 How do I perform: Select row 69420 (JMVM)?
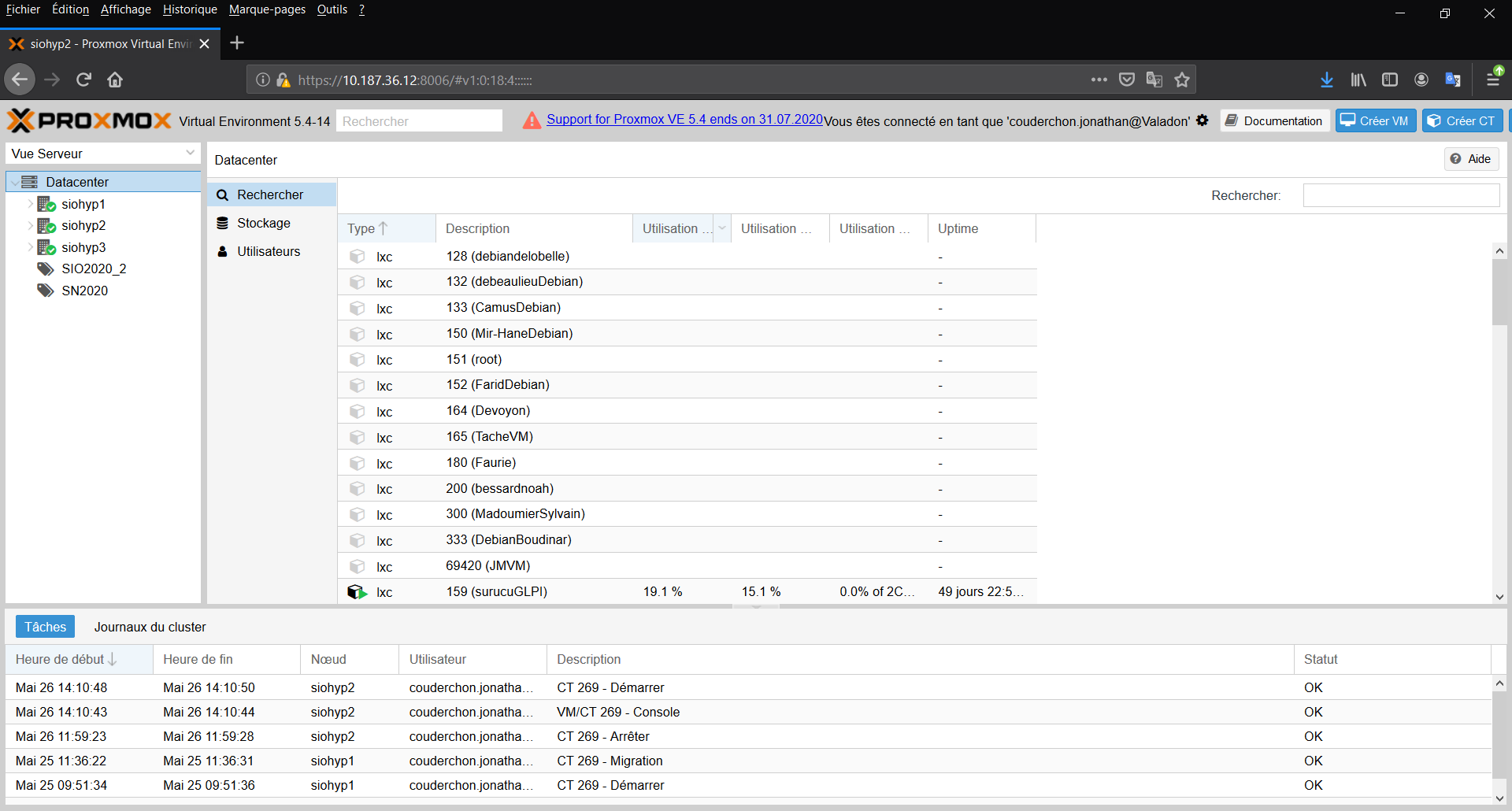click(x=687, y=566)
